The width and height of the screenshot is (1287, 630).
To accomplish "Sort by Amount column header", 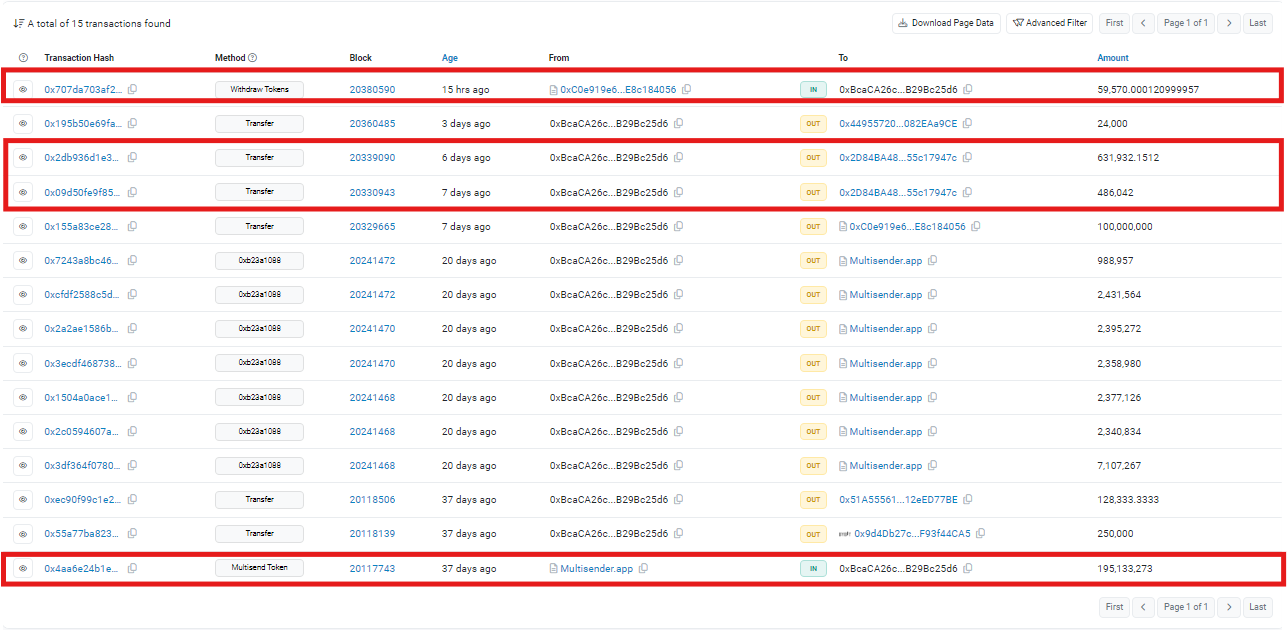I will 1113,58.
